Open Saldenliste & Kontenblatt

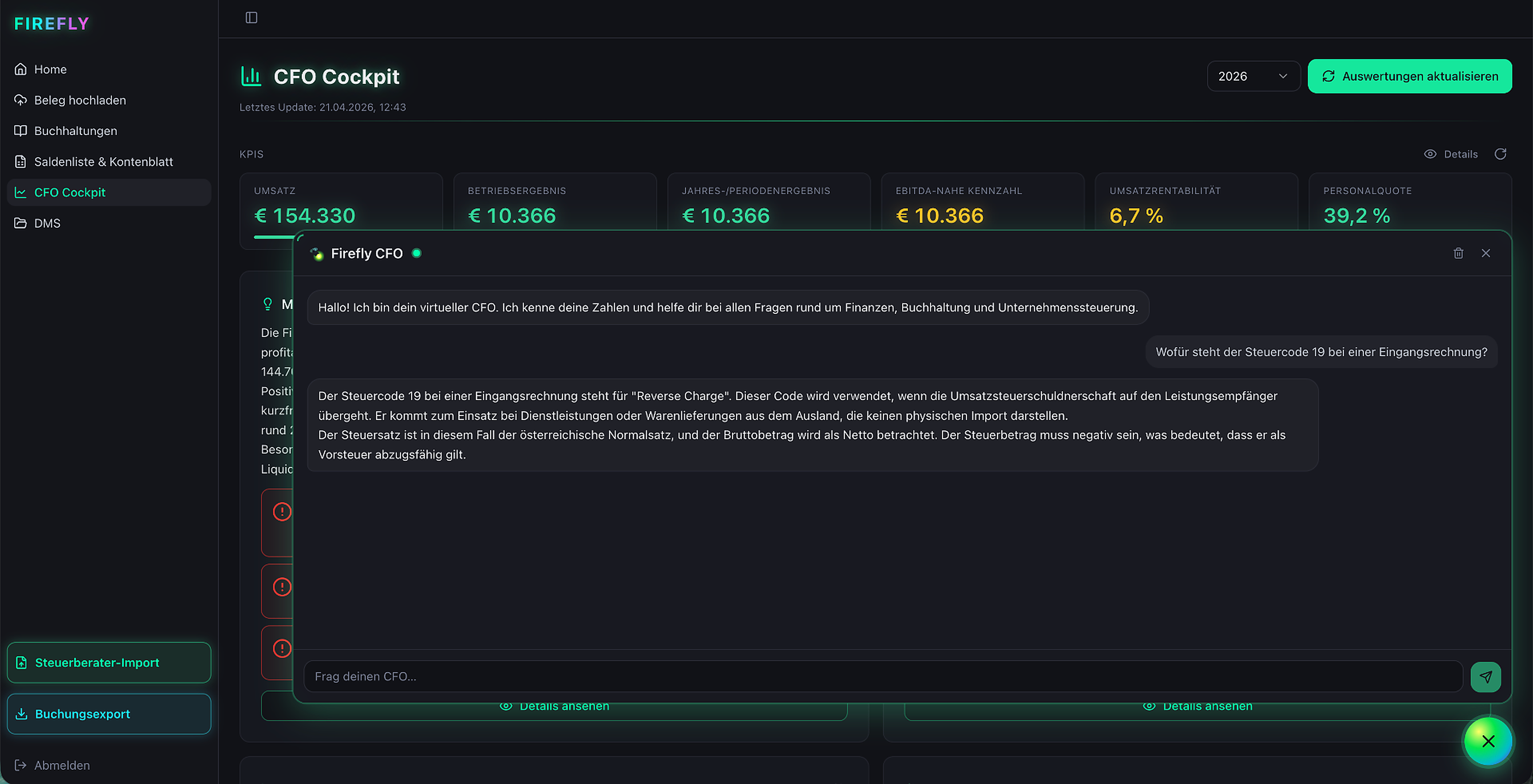pos(109,162)
